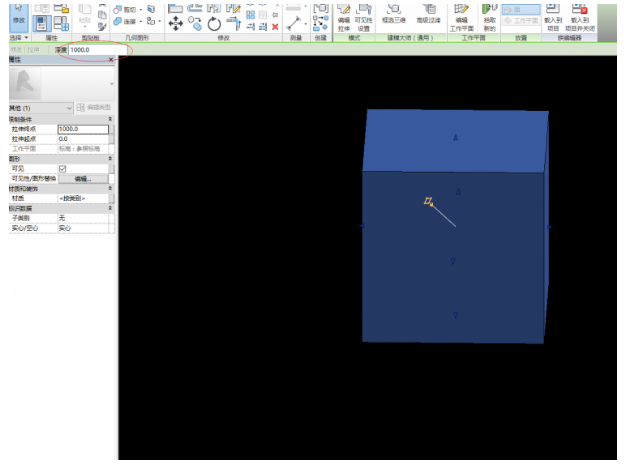624x465 pixels.
Task: Click the Create similar icon in 创建 panel
Action: tap(321, 23)
